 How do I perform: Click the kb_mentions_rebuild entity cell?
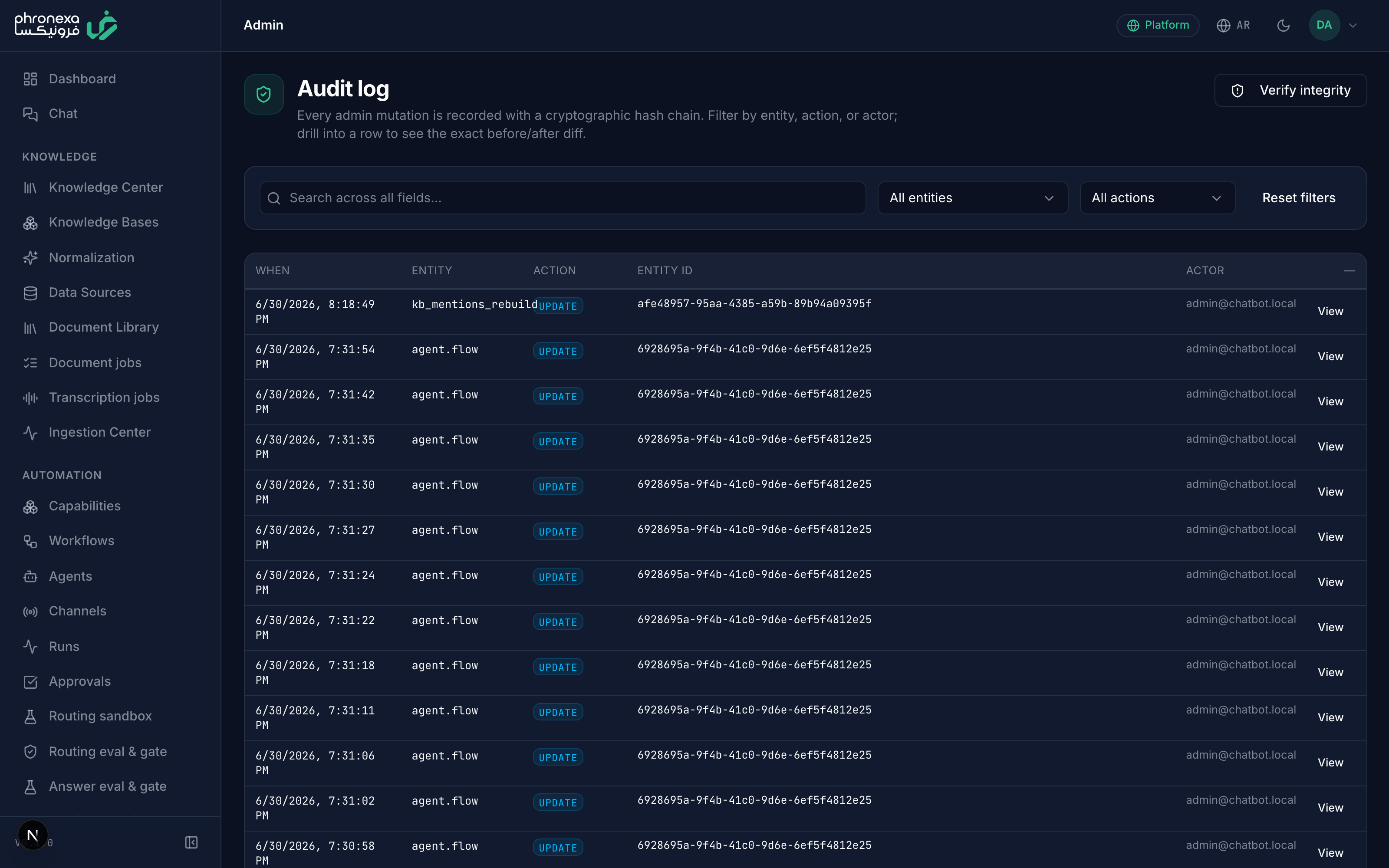pyautogui.click(x=474, y=304)
